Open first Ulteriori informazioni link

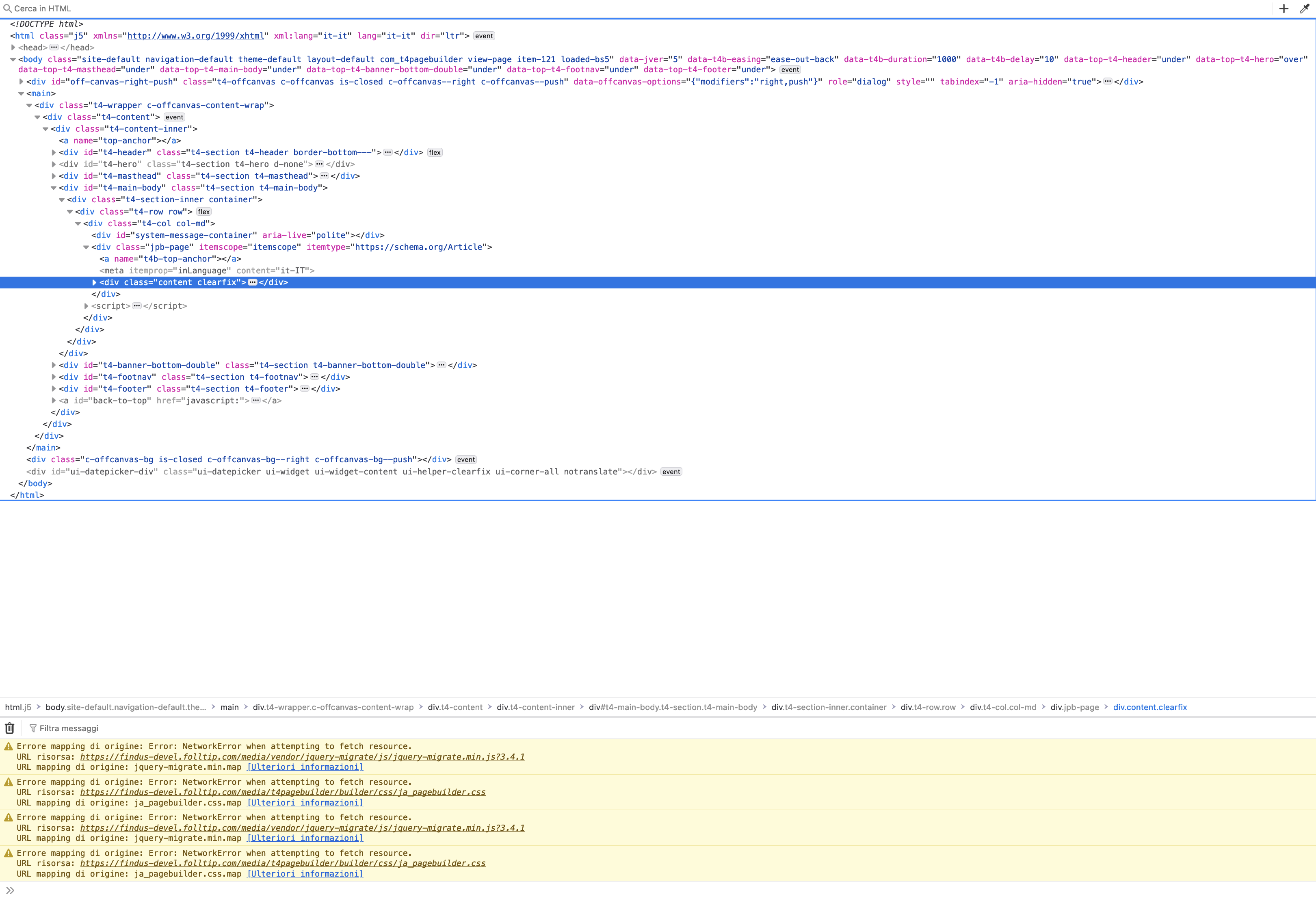(x=305, y=767)
